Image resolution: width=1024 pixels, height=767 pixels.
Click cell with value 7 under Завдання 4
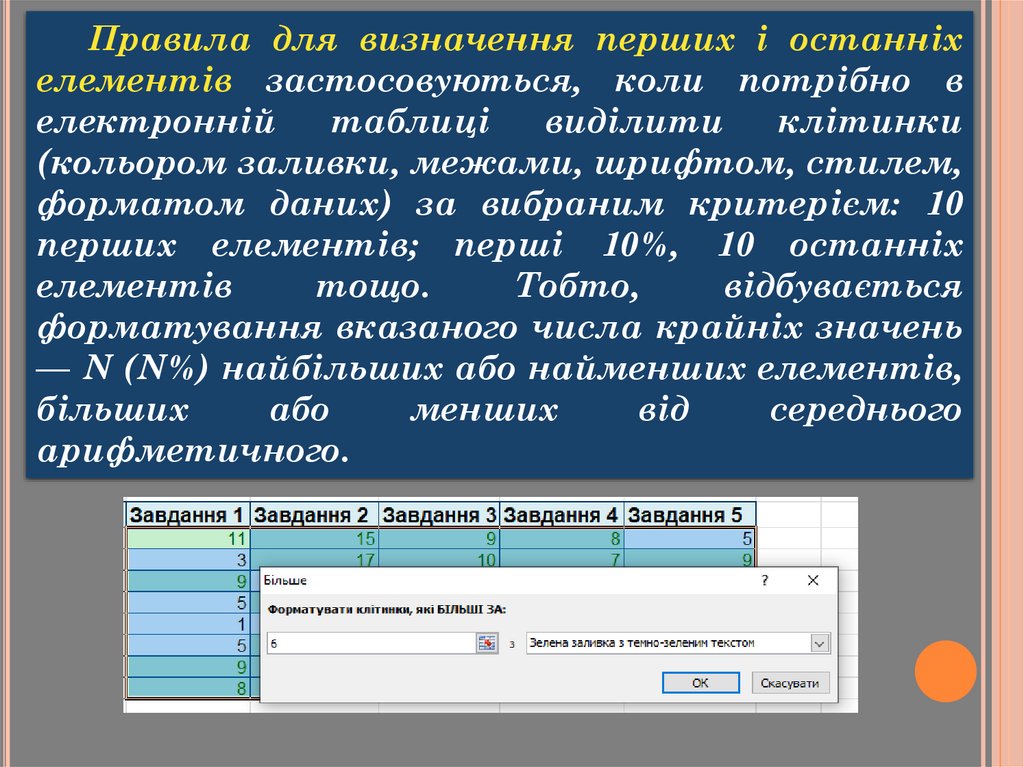pyautogui.click(x=562, y=559)
